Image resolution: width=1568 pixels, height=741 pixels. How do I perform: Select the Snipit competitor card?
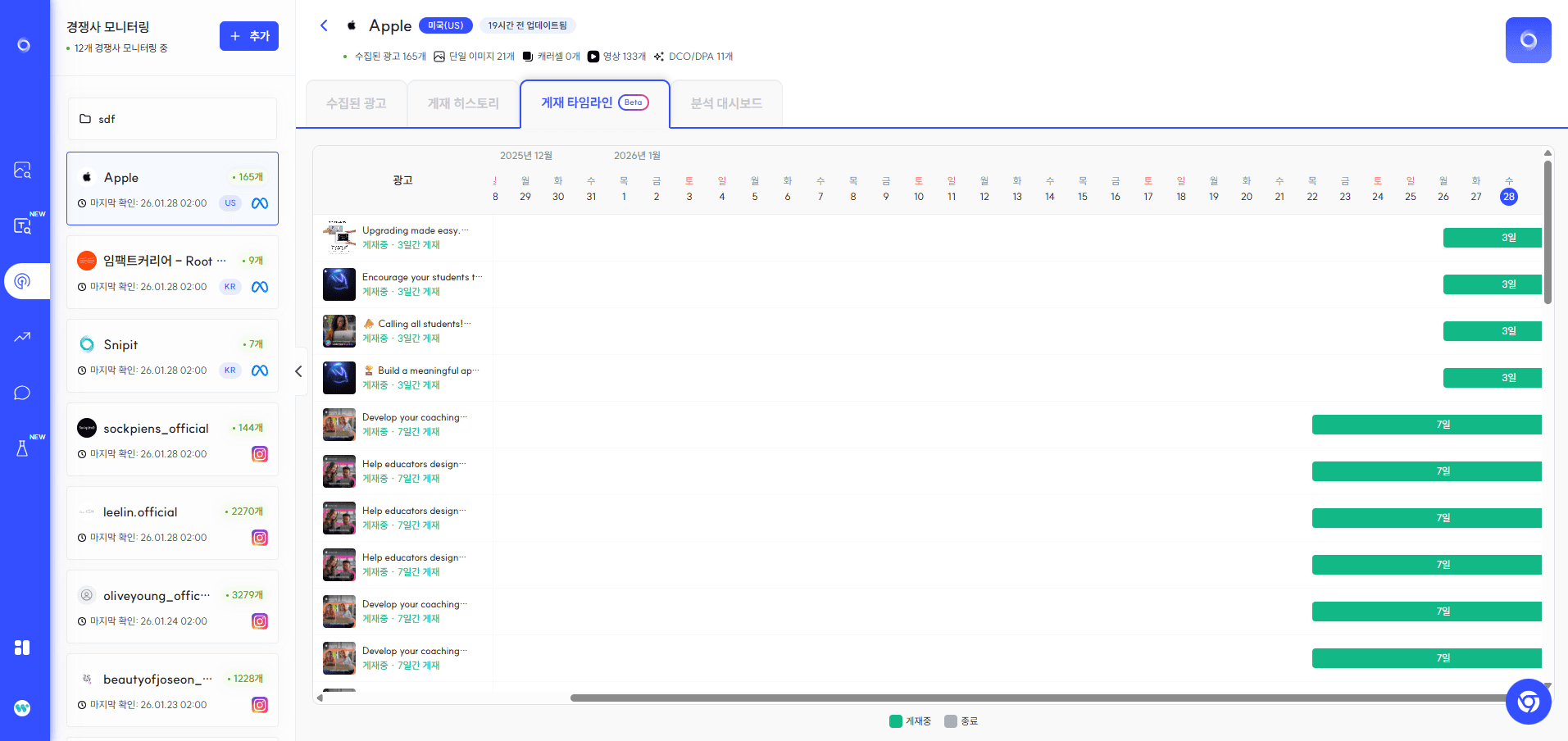pos(172,356)
